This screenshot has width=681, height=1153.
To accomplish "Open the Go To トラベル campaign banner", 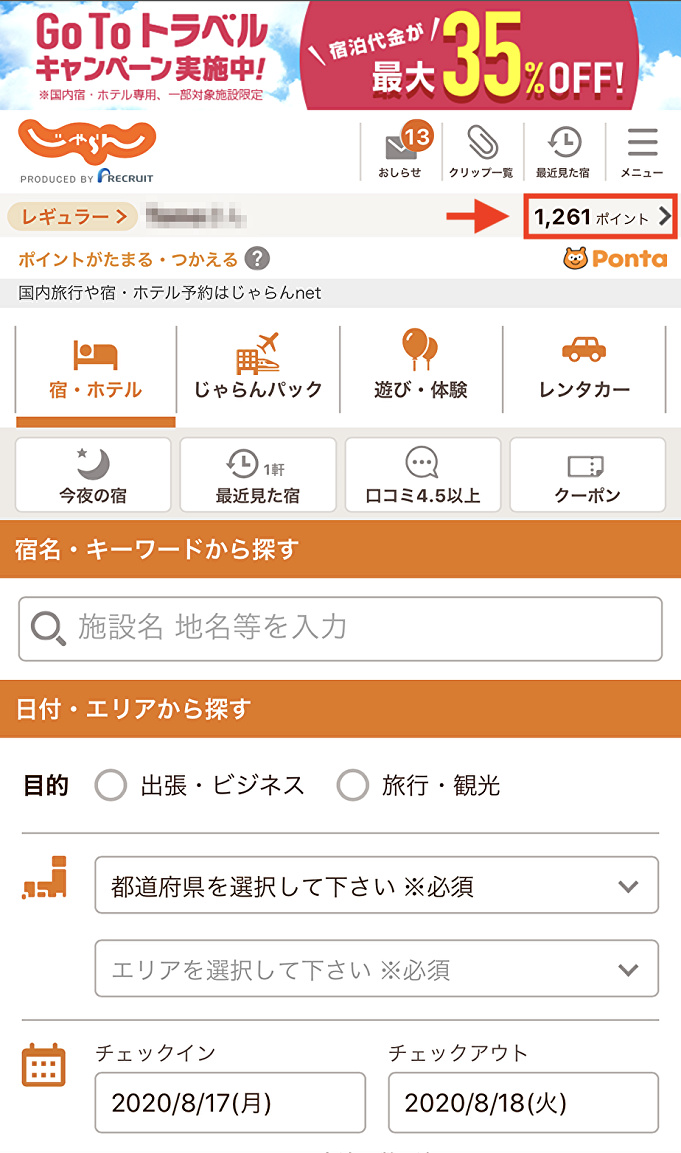I will click(x=340, y=55).
